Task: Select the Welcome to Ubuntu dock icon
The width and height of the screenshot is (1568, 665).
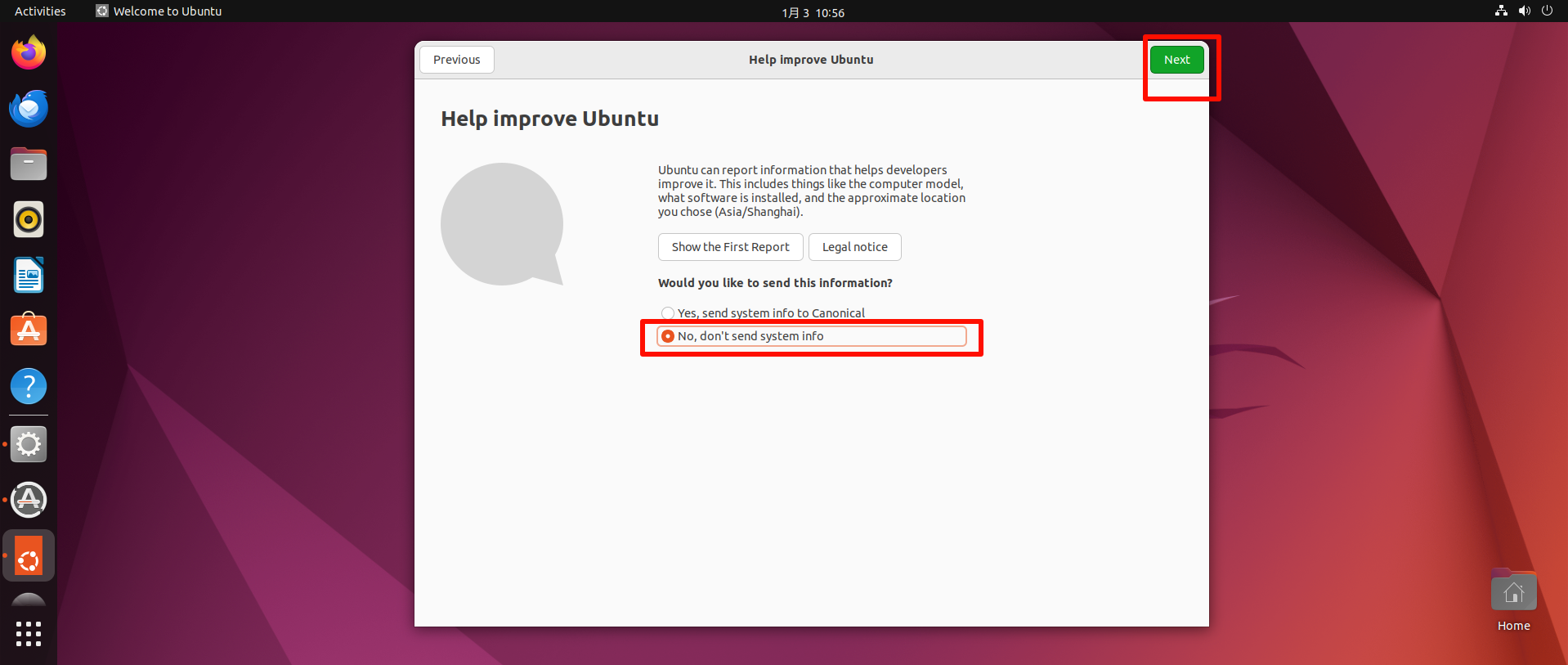Action: click(x=29, y=556)
